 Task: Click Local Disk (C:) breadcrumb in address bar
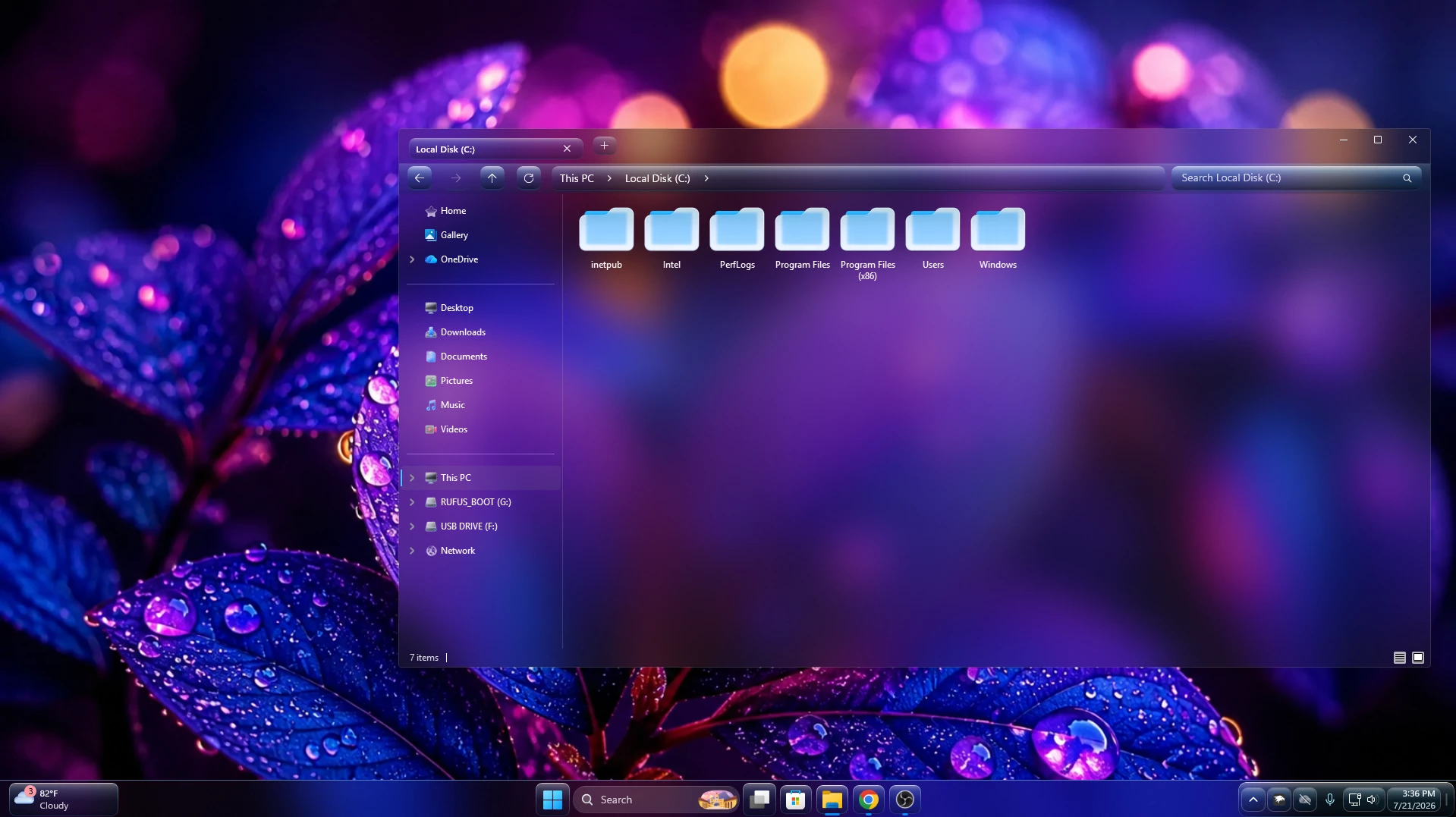[657, 178]
